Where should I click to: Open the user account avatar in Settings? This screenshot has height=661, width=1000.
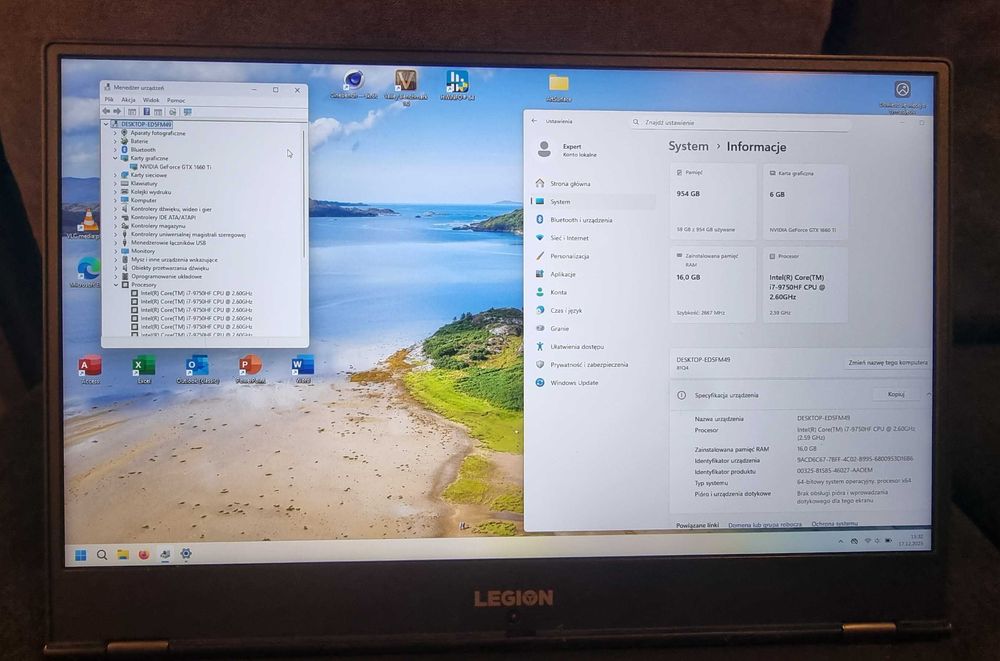point(544,150)
